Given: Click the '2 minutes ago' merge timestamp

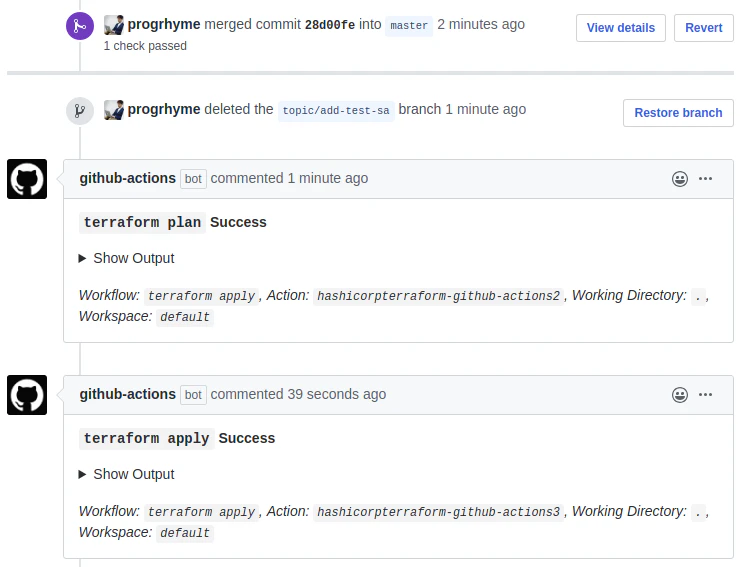Looking at the screenshot, I should [481, 24].
